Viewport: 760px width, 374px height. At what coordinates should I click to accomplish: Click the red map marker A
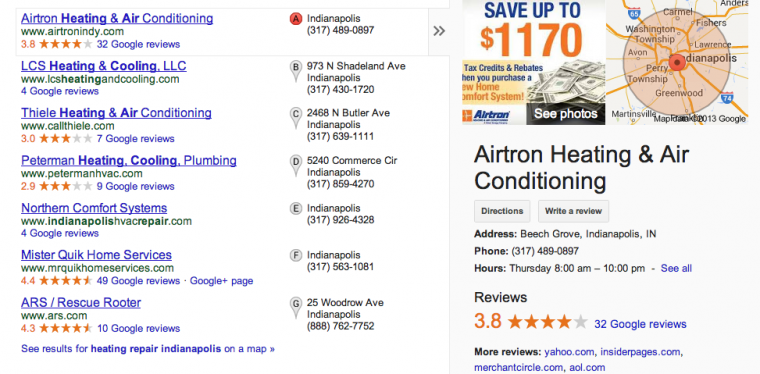click(x=296, y=19)
